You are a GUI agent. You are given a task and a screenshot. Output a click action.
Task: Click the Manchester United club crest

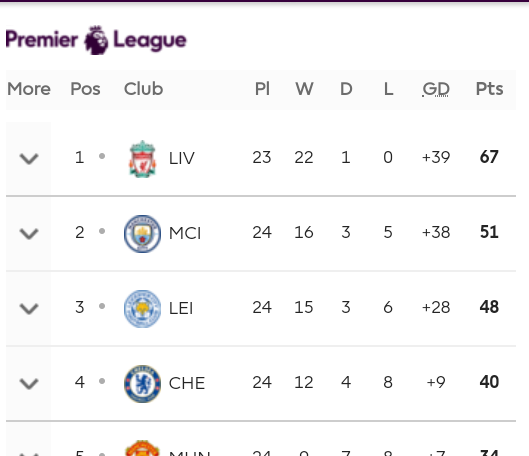pos(142,448)
